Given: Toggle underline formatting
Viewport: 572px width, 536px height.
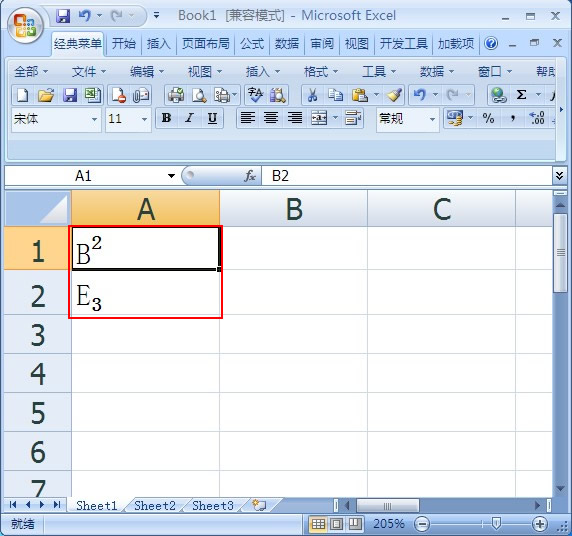Looking at the screenshot, I should point(212,118).
